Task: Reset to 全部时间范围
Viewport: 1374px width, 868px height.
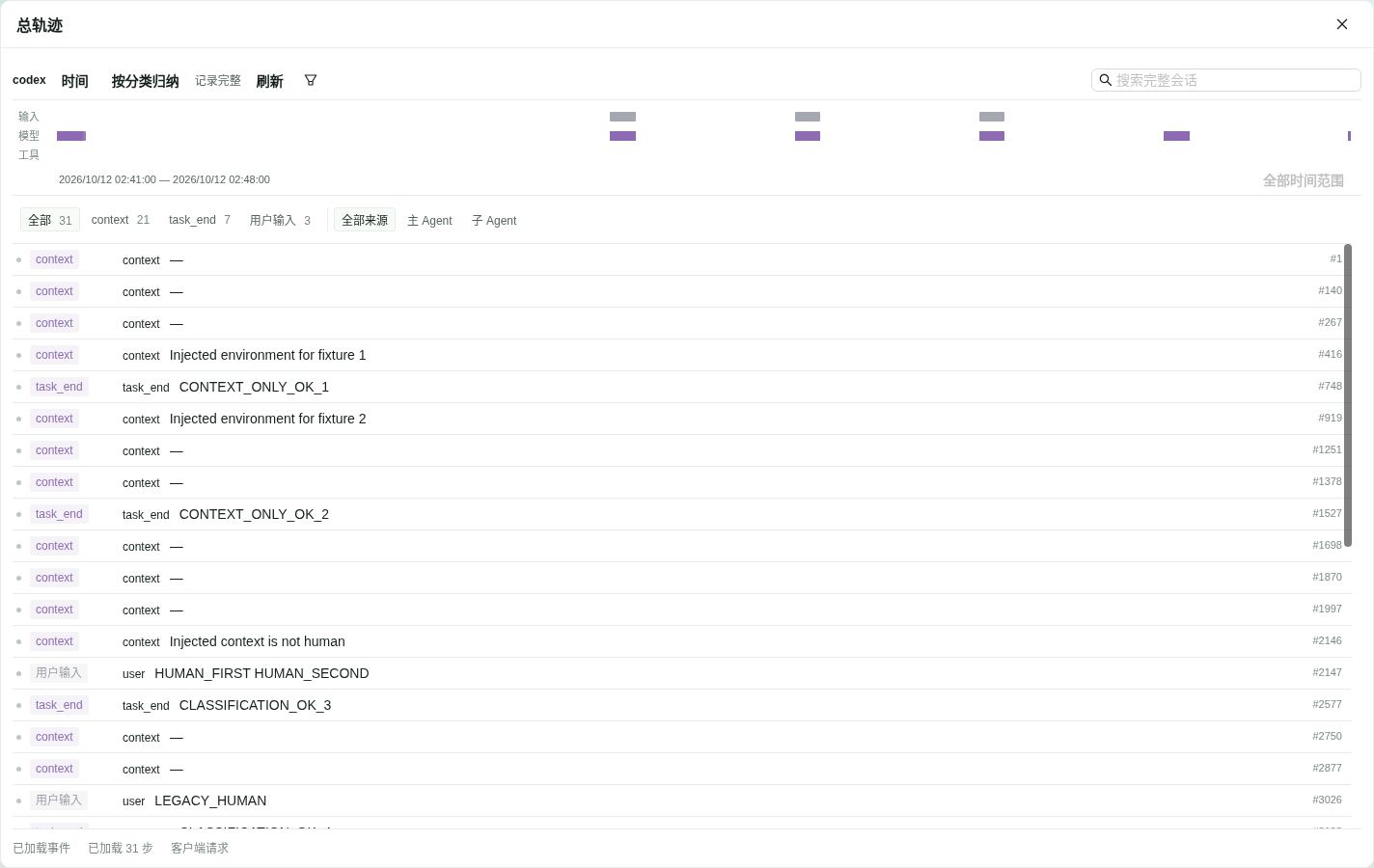Action: click(1303, 180)
